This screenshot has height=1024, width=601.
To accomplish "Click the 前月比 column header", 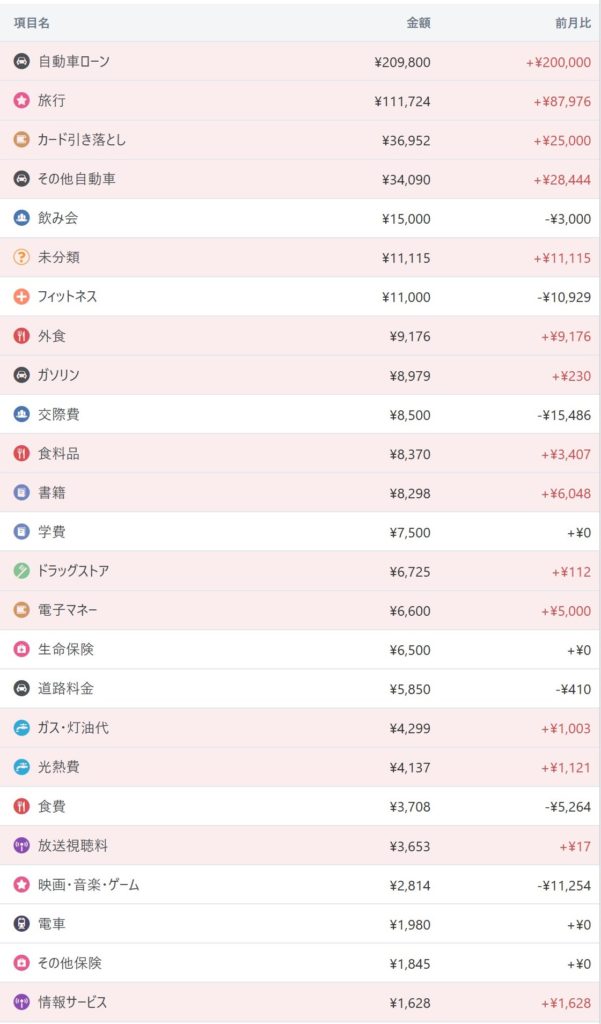I will coord(571,22).
